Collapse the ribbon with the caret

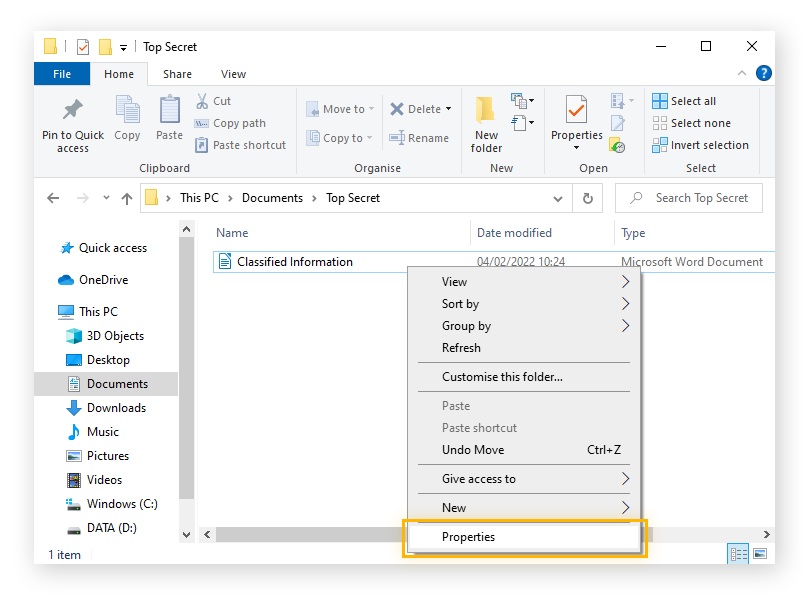click(741, 73)
